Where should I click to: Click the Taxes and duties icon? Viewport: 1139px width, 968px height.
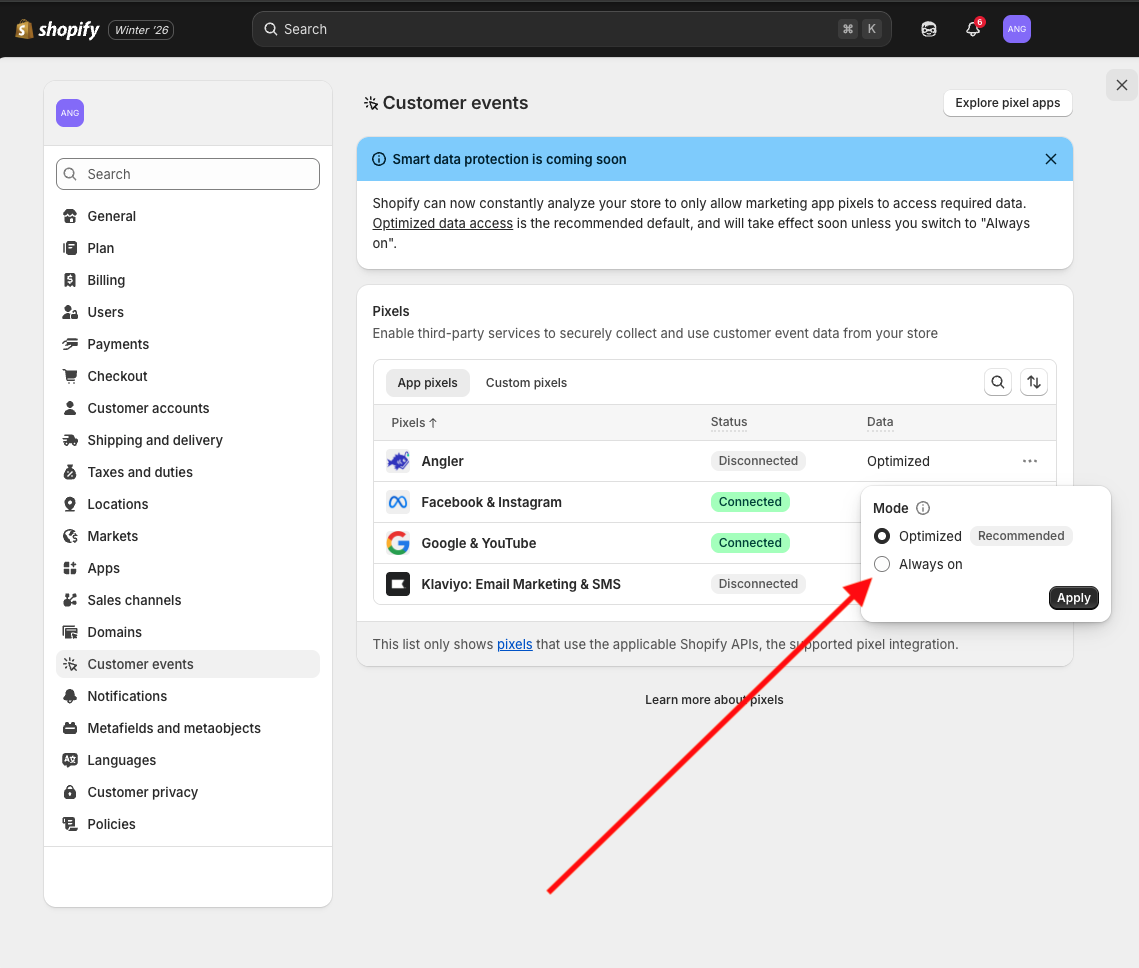(70, 472)
